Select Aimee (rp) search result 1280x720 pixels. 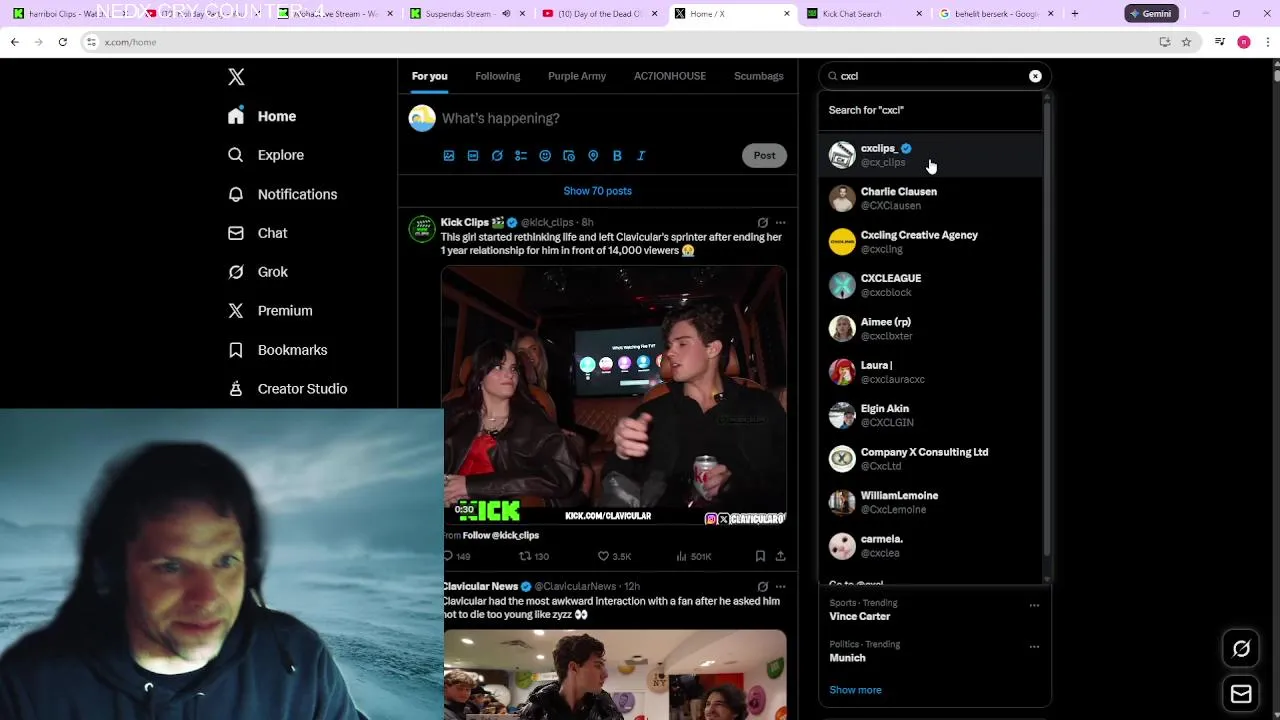click(x=931, y=329)
